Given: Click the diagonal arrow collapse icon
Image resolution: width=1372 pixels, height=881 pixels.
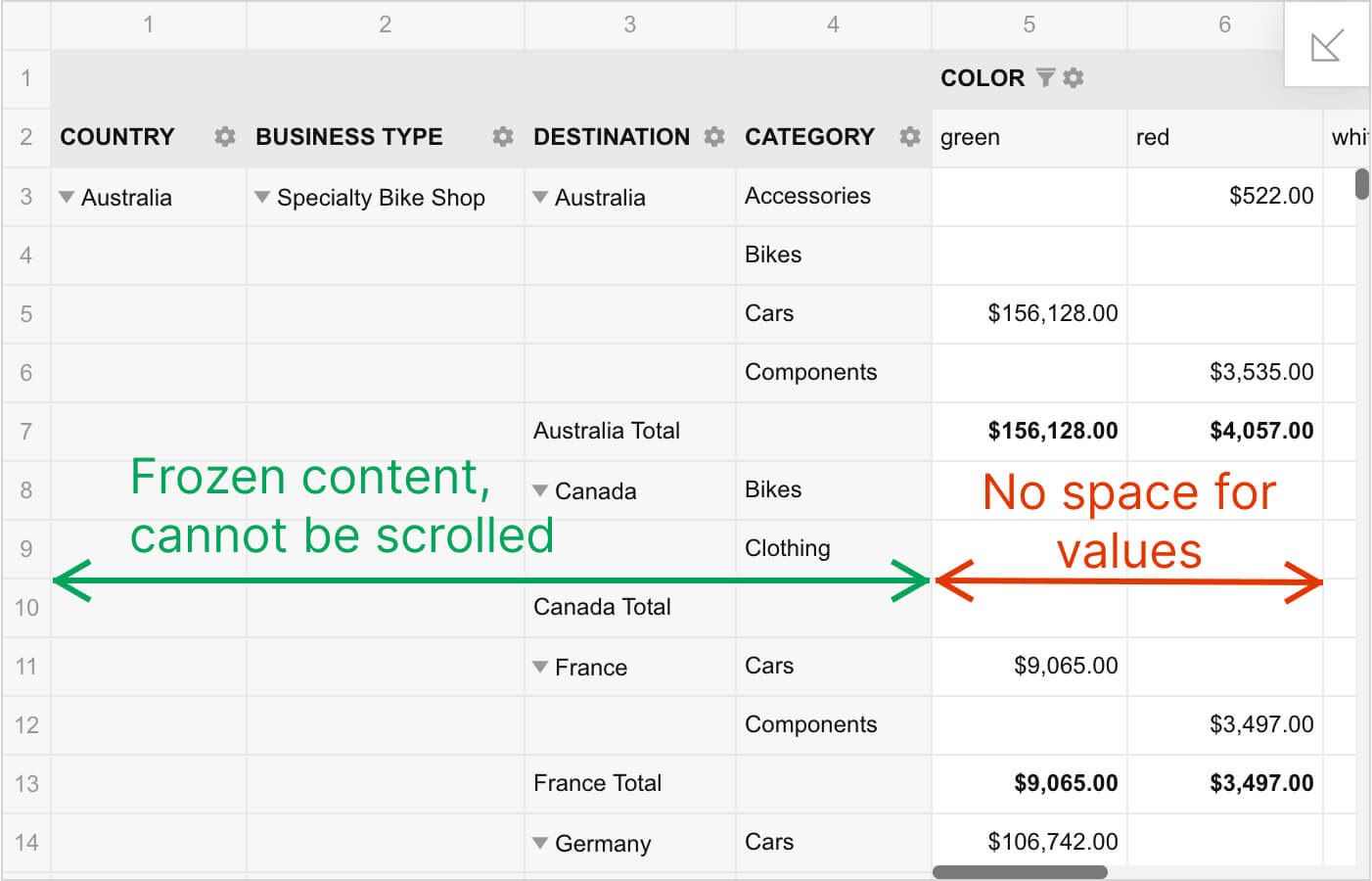Looking at the screenshot, I should click(1327, 45).
